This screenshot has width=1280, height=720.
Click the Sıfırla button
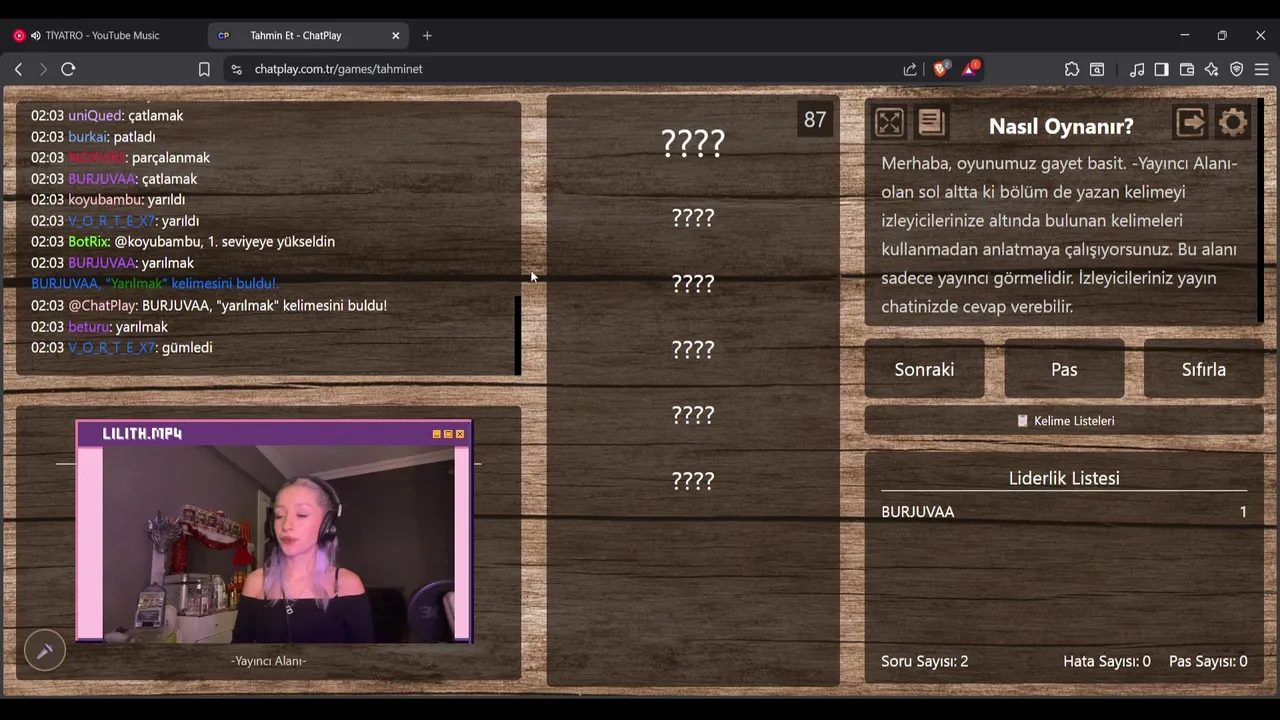point(1204,369)
